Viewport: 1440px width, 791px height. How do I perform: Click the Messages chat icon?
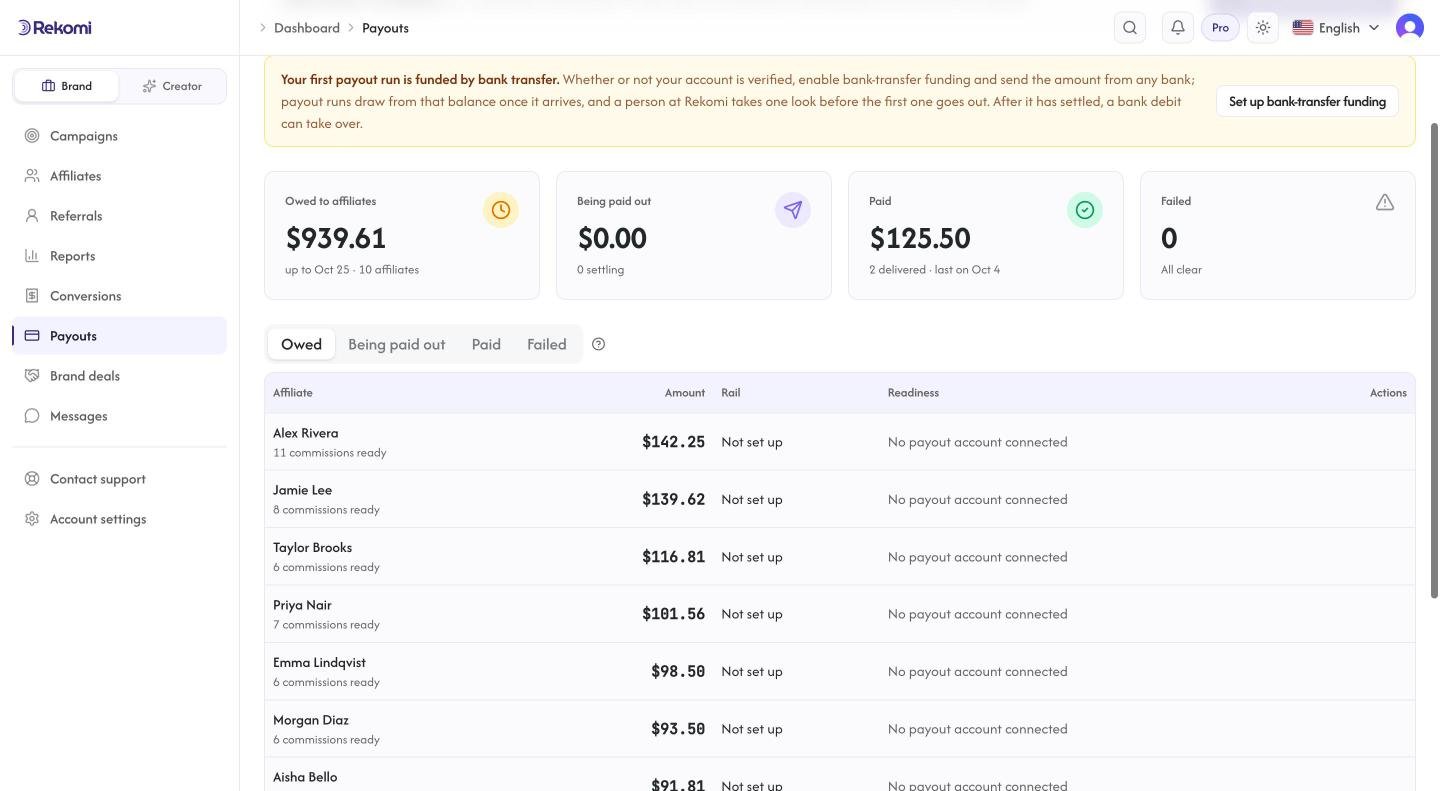32,416
